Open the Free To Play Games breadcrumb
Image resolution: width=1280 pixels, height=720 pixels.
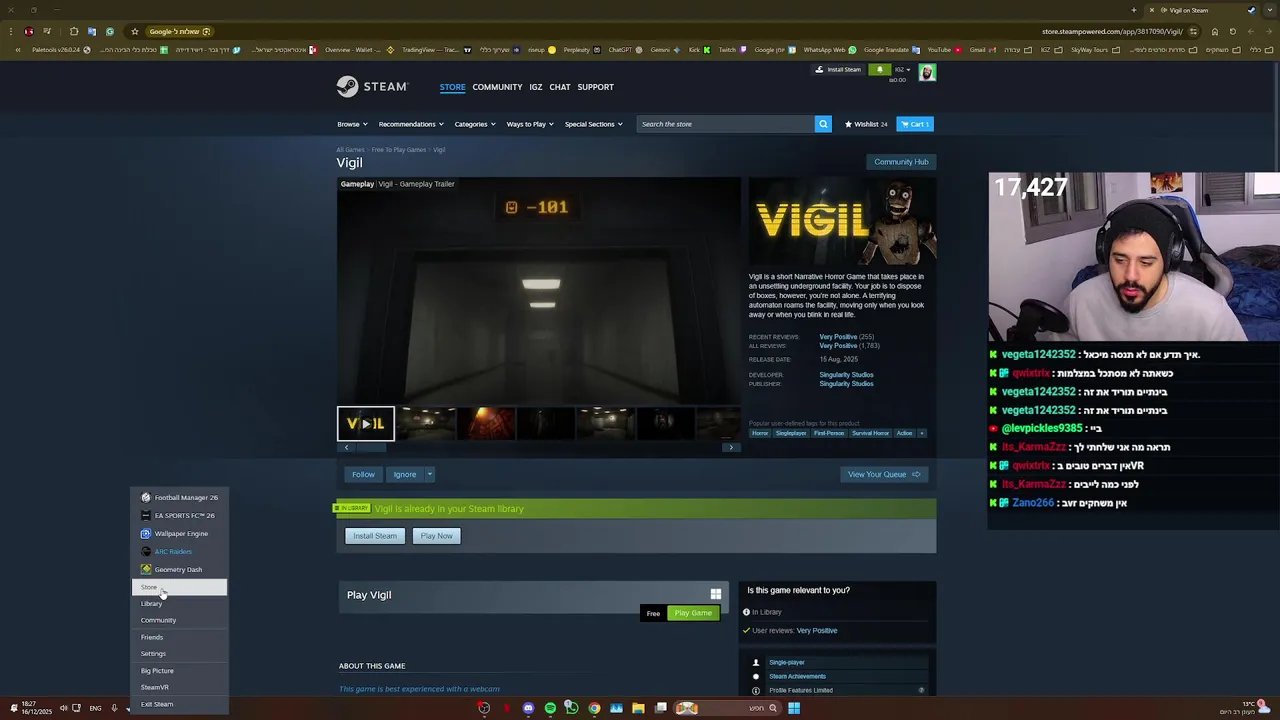[399, 150]
